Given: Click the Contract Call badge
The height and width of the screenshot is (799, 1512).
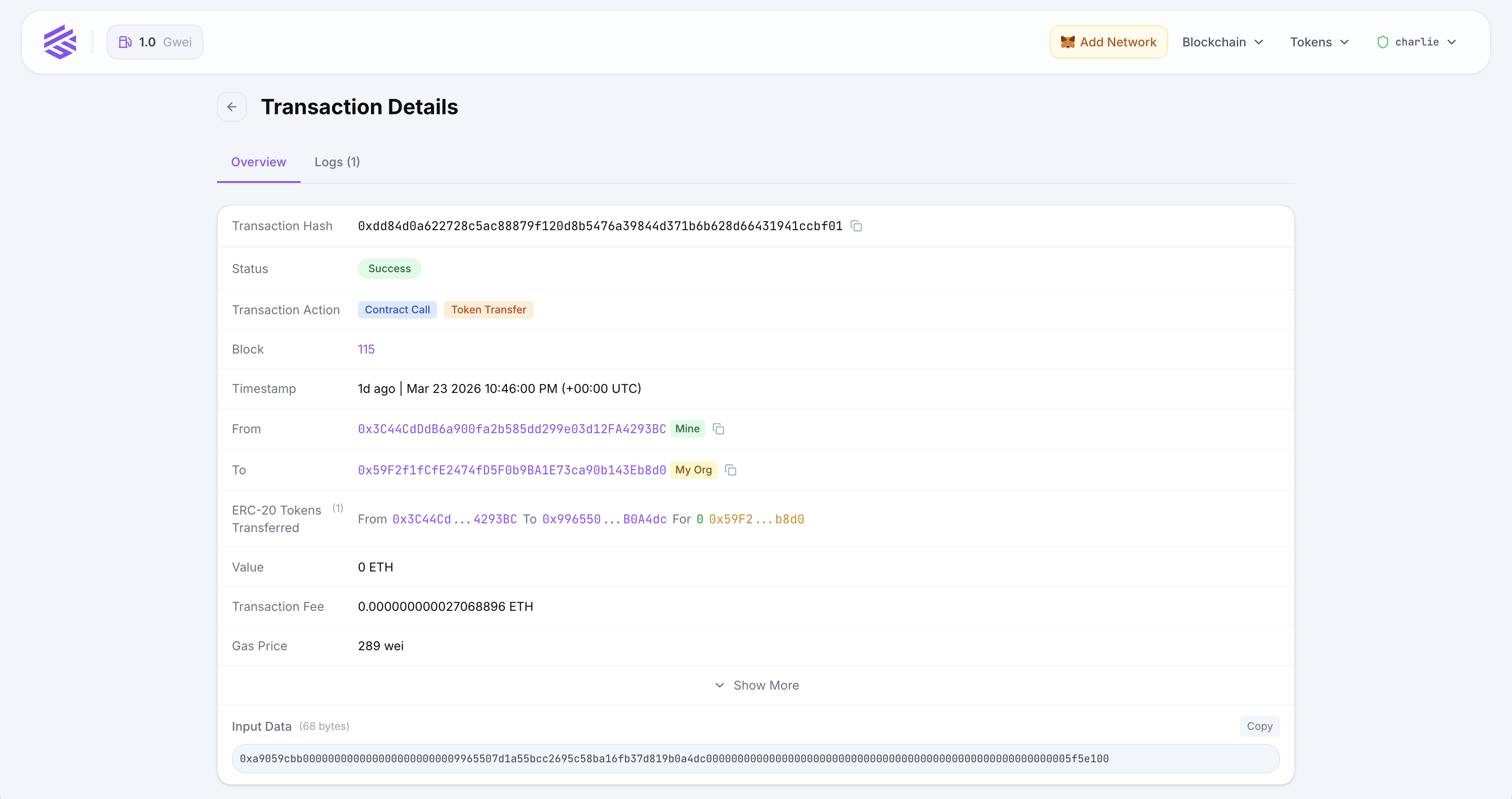Looking at the screenshot, I should pyautogui.click(x=397, y=309).
